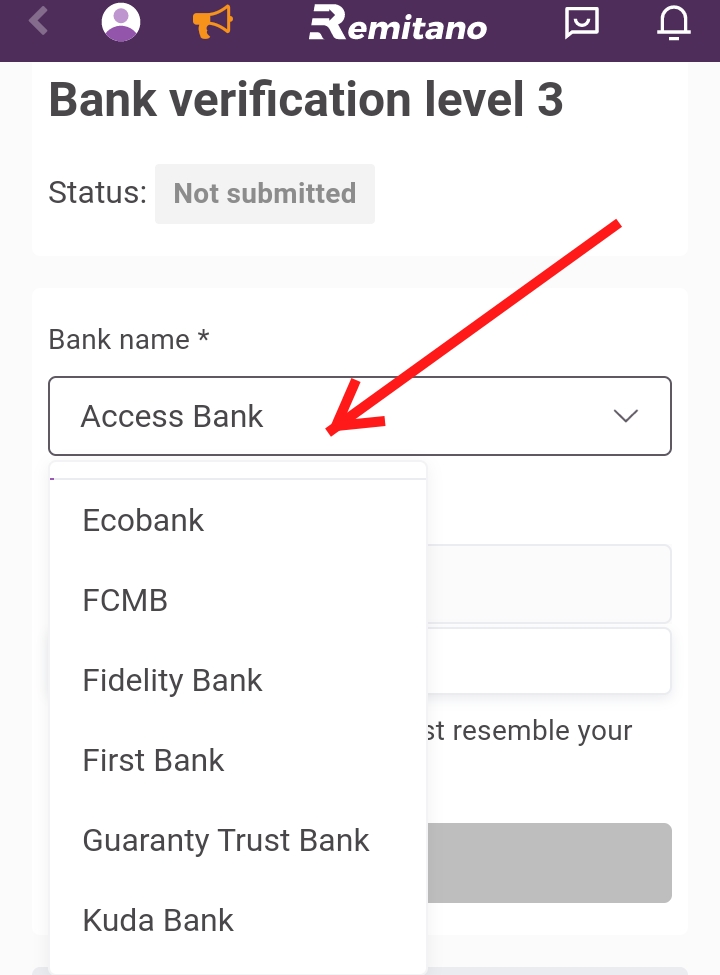Click the upper input field behind the dropdown
720x975 pixels.
(548, 584)
